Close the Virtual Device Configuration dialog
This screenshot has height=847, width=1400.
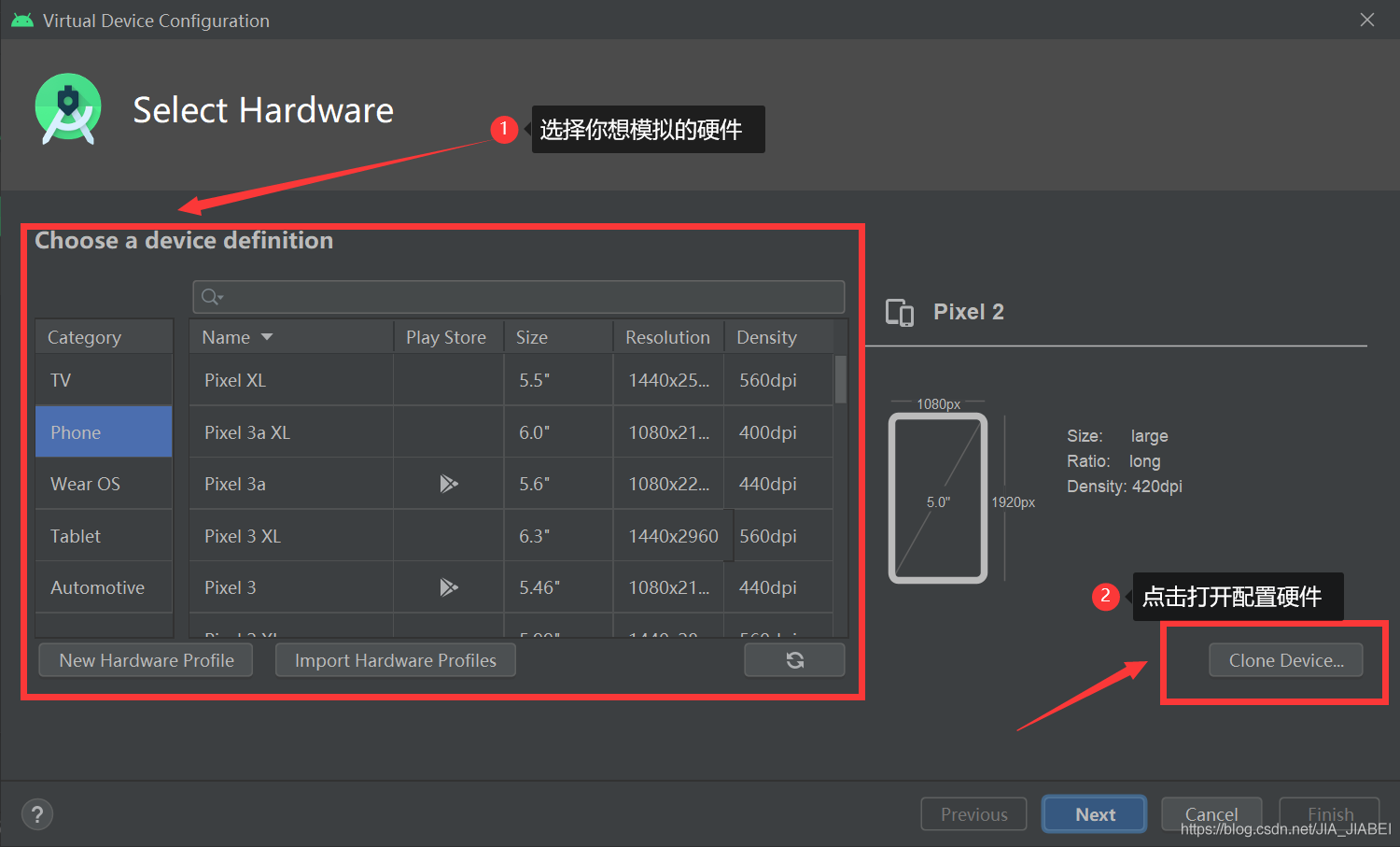pyautogui.click(x=1367, y=20)
